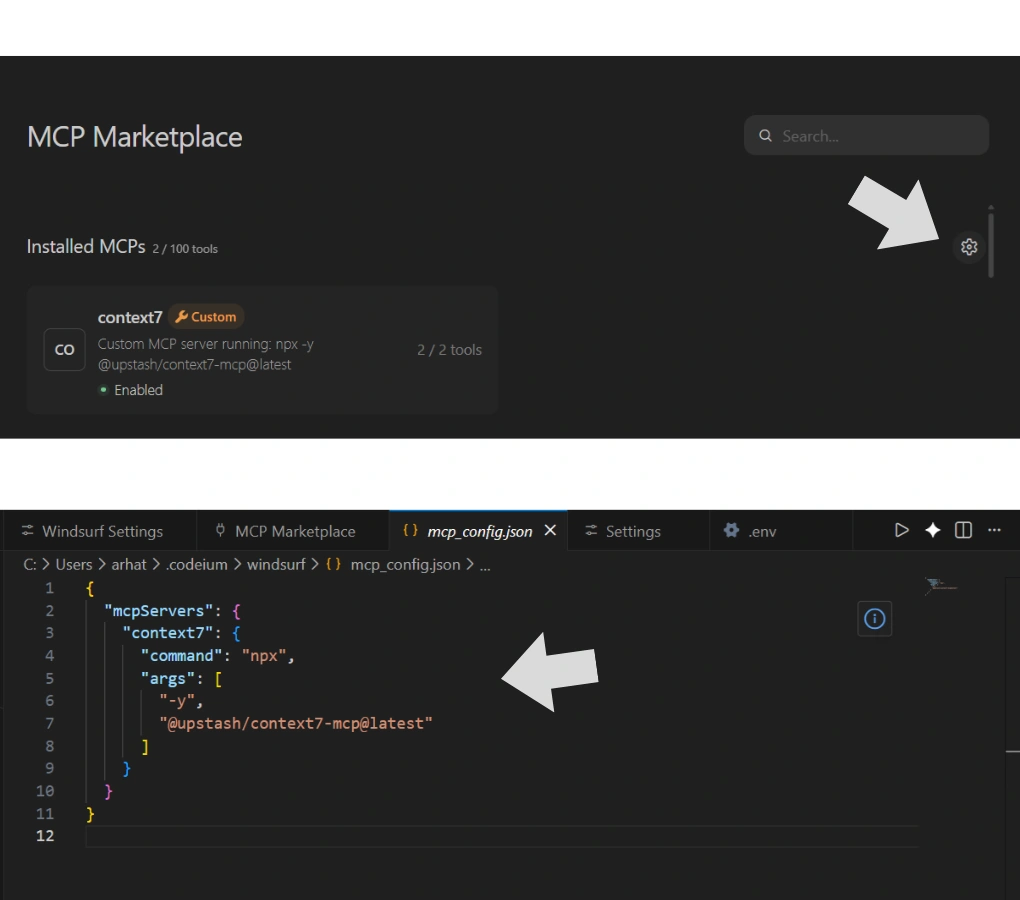Click the "args" key on line 5

tap(167, 678)
